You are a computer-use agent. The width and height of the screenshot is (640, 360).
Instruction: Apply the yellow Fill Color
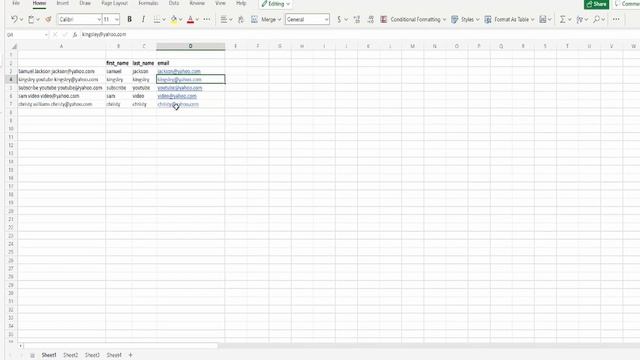point(174,19)
